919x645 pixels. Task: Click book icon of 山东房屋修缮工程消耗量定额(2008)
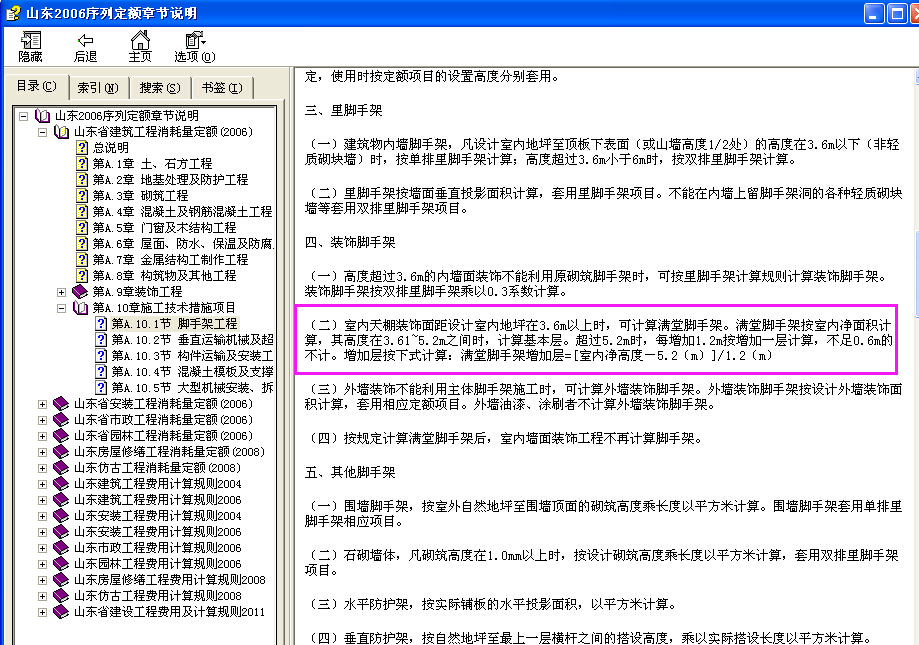(61, 452)
